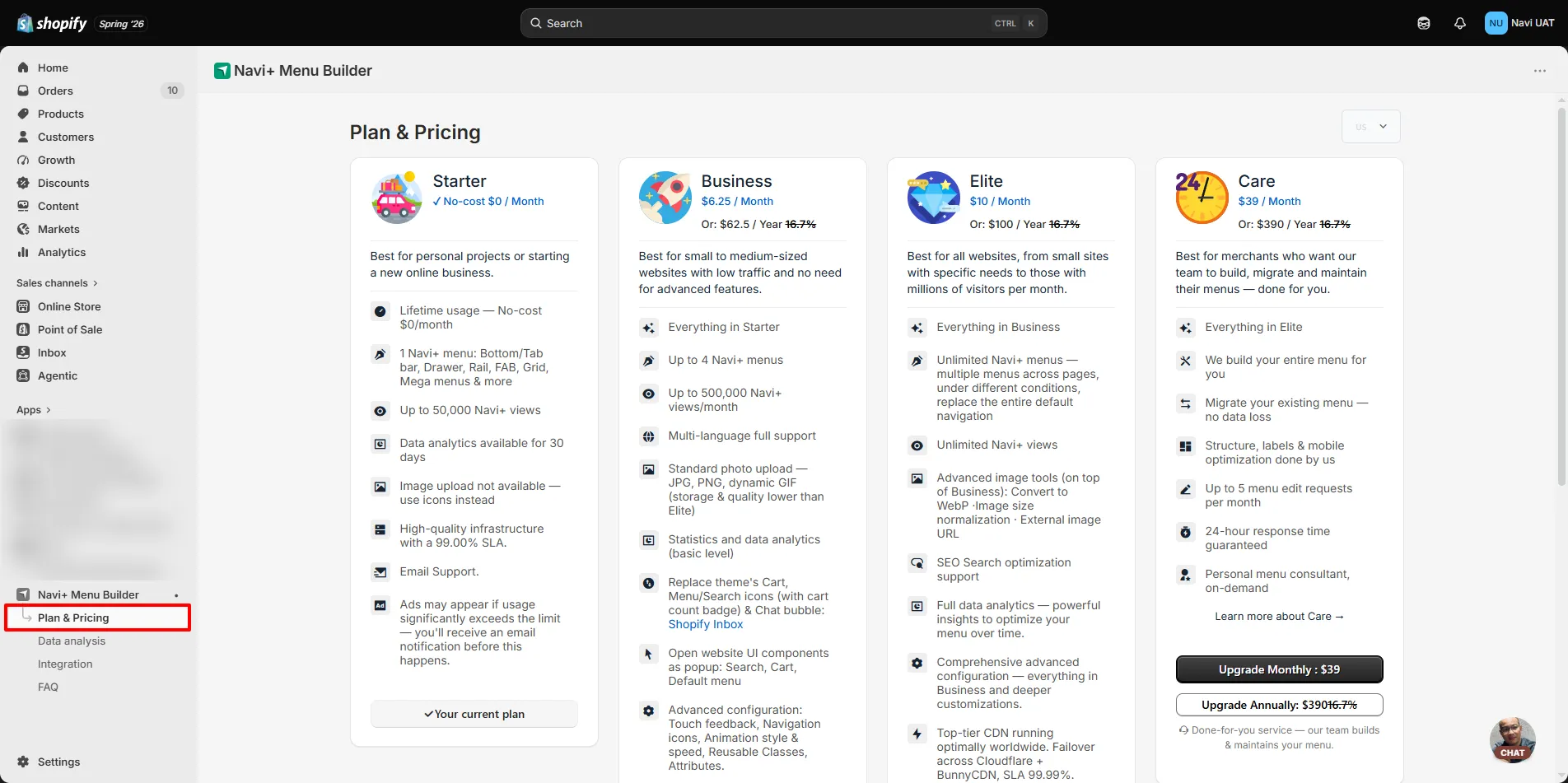Click icon beside Multi-language full support
This screenshot has height=783, width=1568.
tap(649, 436)
